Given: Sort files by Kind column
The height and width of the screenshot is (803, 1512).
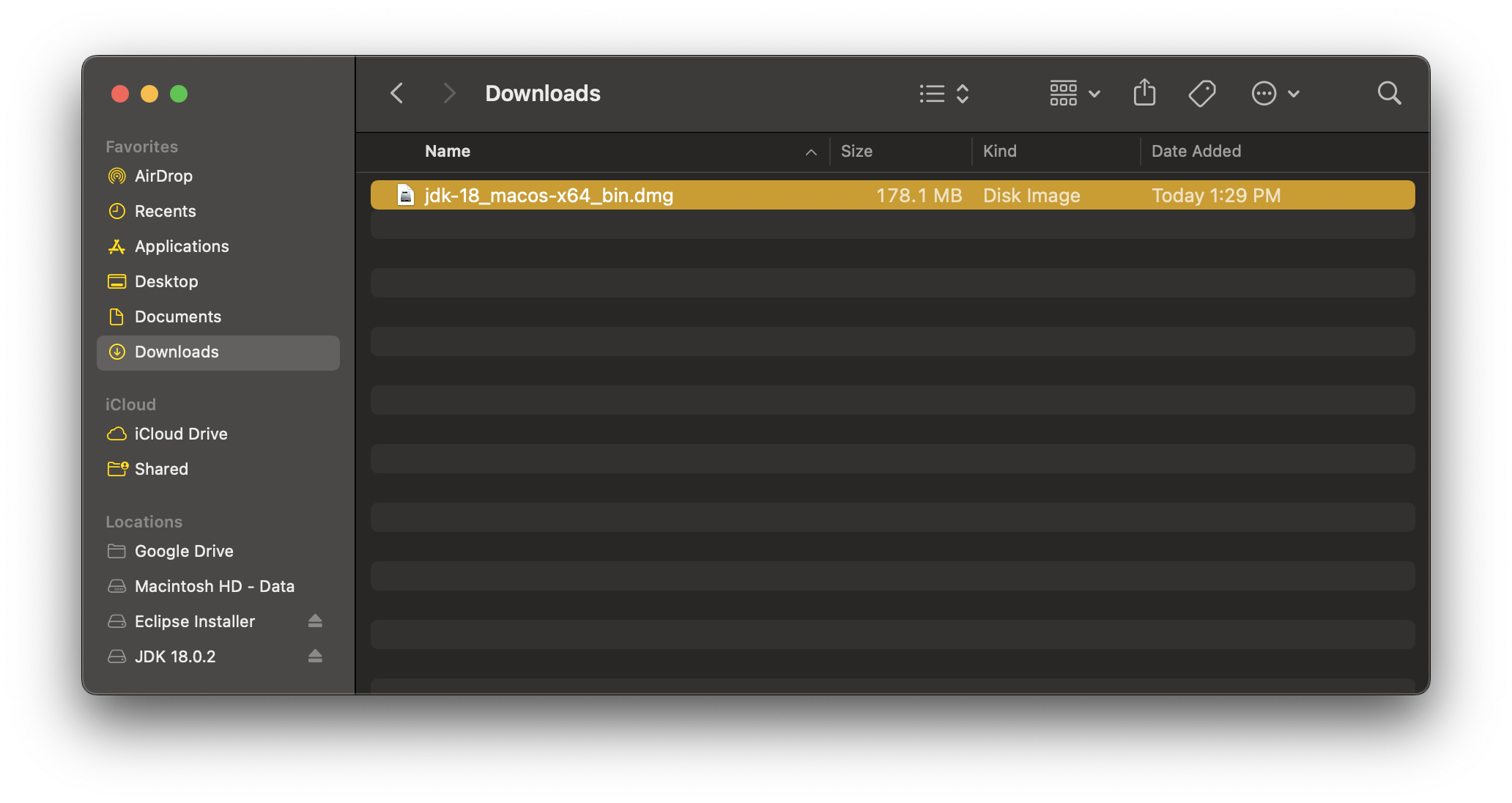Looking at the screenshot, I should [x=999, y=151].
